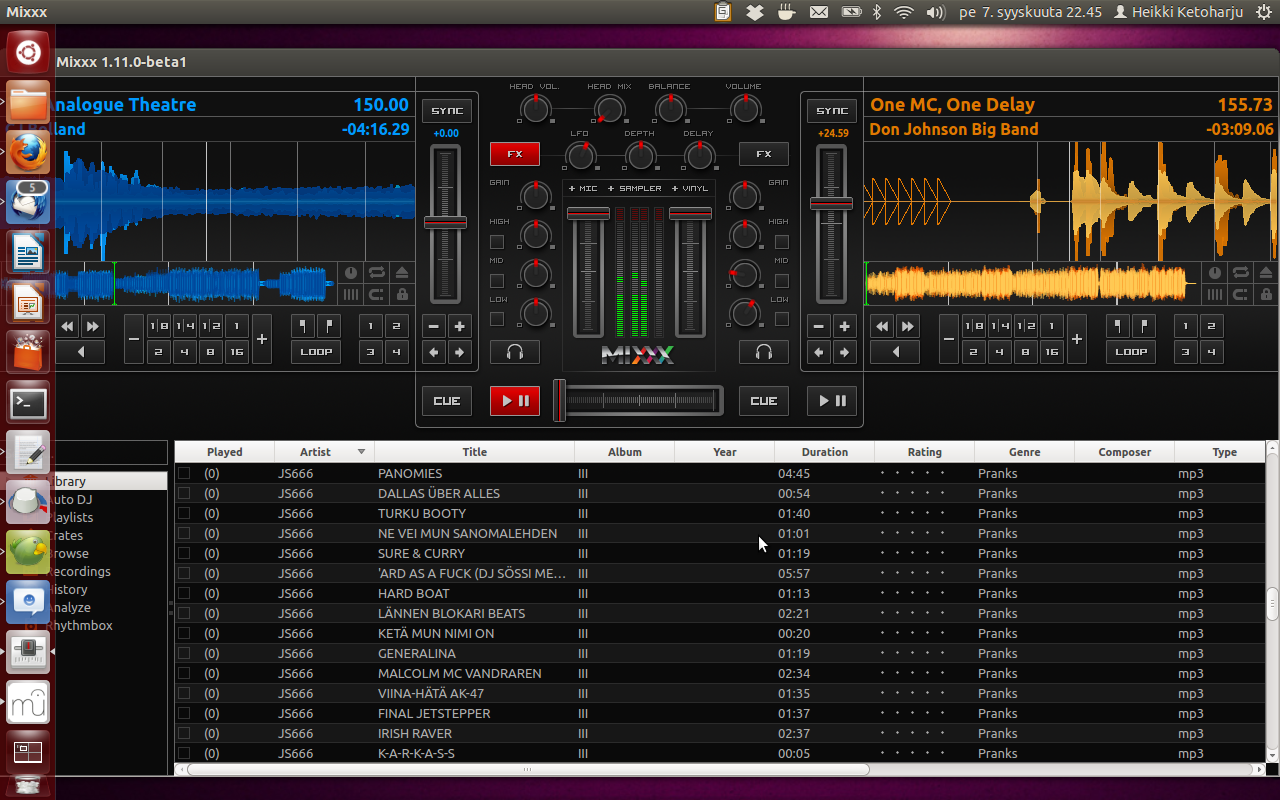Click right deck eject track icon
The height and width of the screenshot is (800, 1280).
(x=1264, y=272)
